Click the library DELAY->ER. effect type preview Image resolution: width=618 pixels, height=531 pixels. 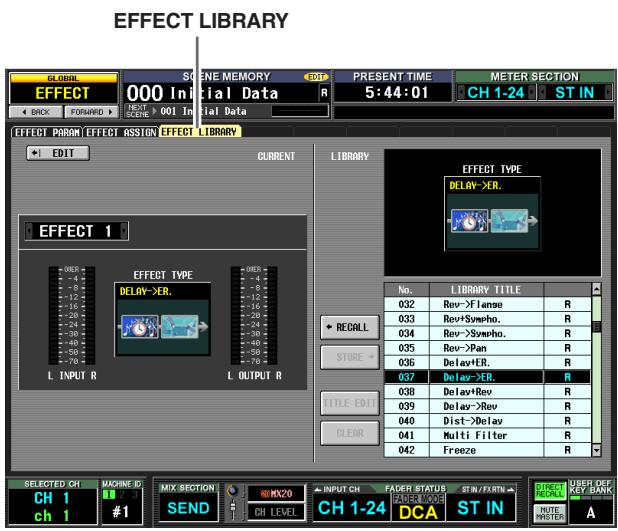point(492,214)
